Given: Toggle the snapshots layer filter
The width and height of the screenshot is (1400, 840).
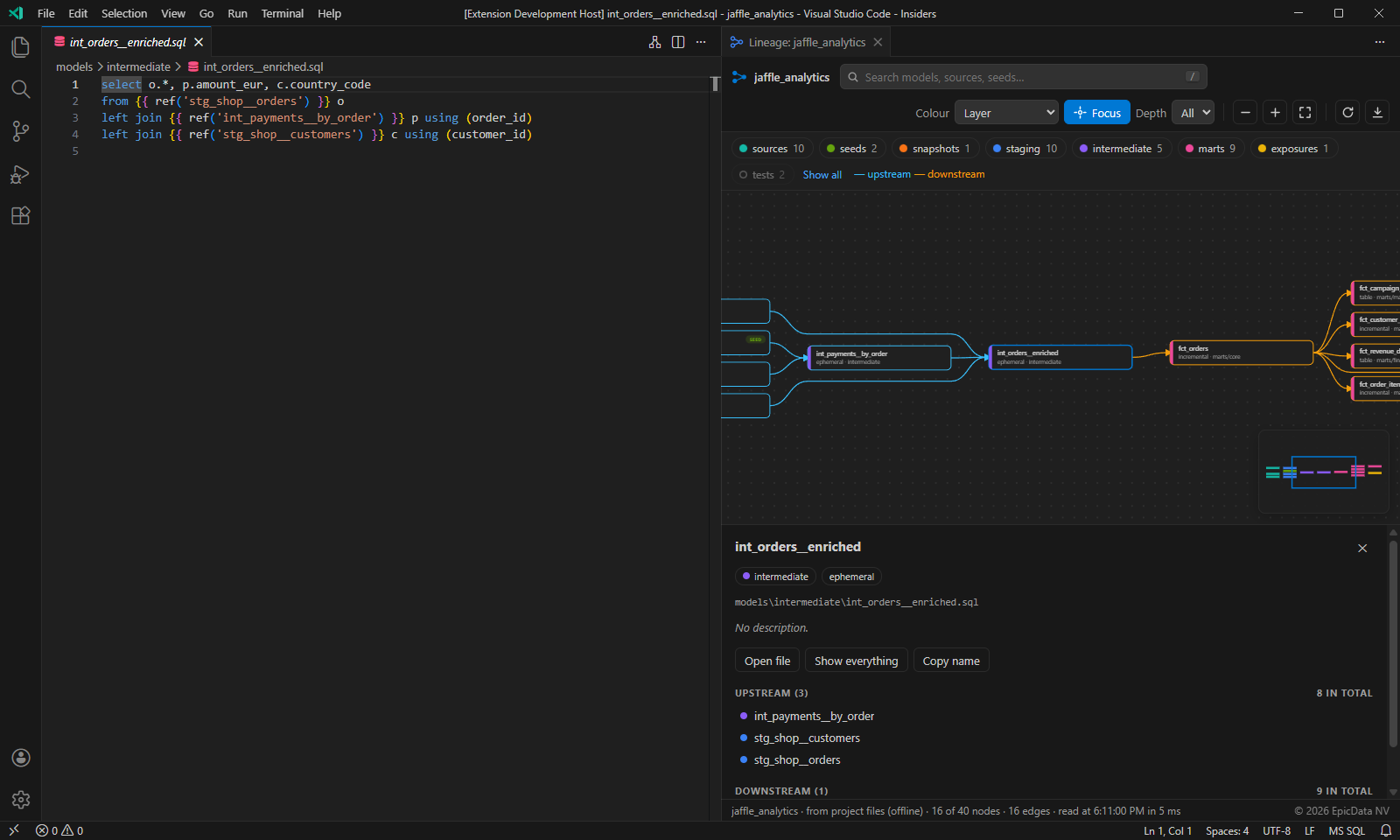Looking at the screenshot, I should tap(934, 149).
